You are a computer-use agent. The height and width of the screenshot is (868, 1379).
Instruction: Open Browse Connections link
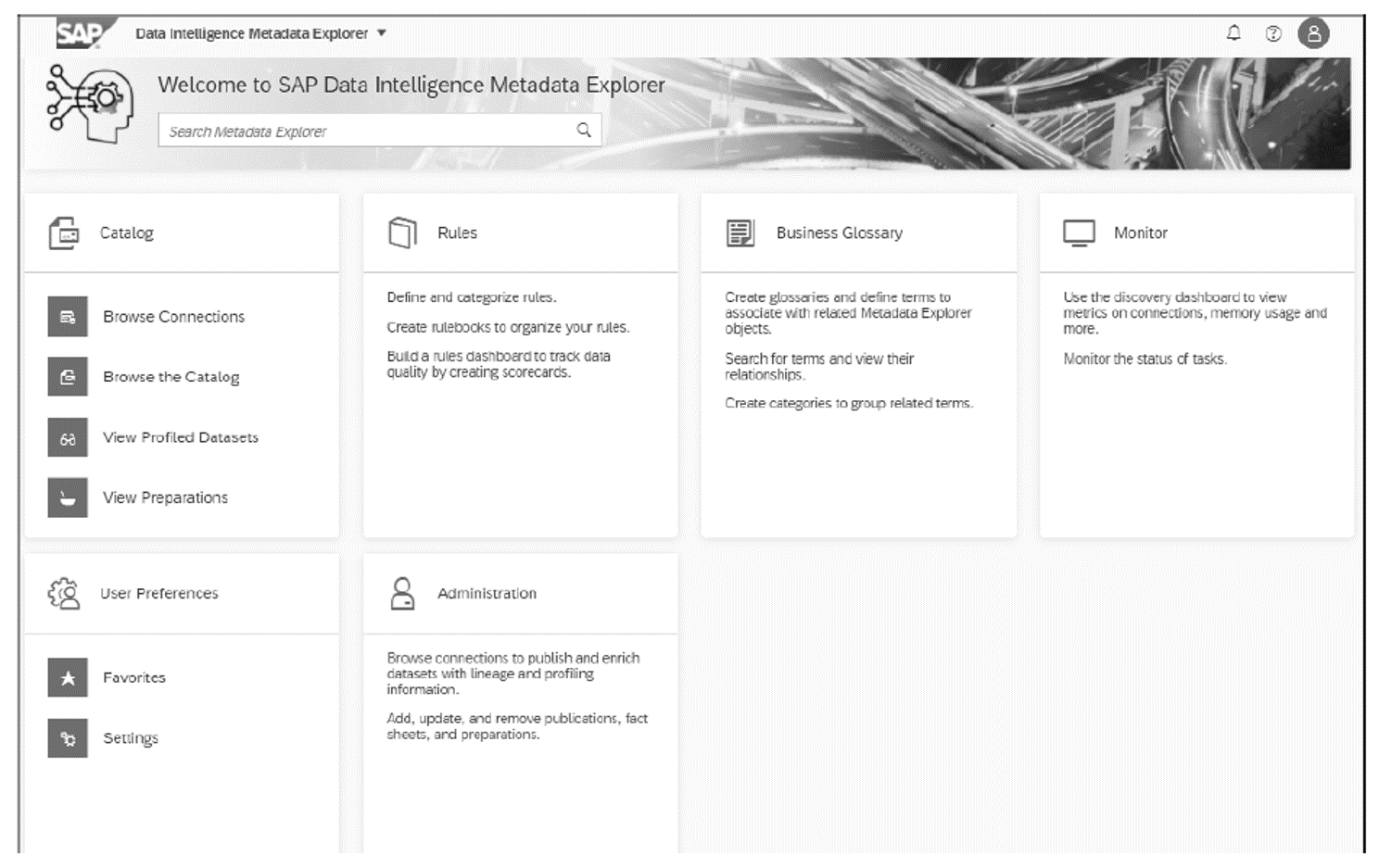click(x=173, y=317)
